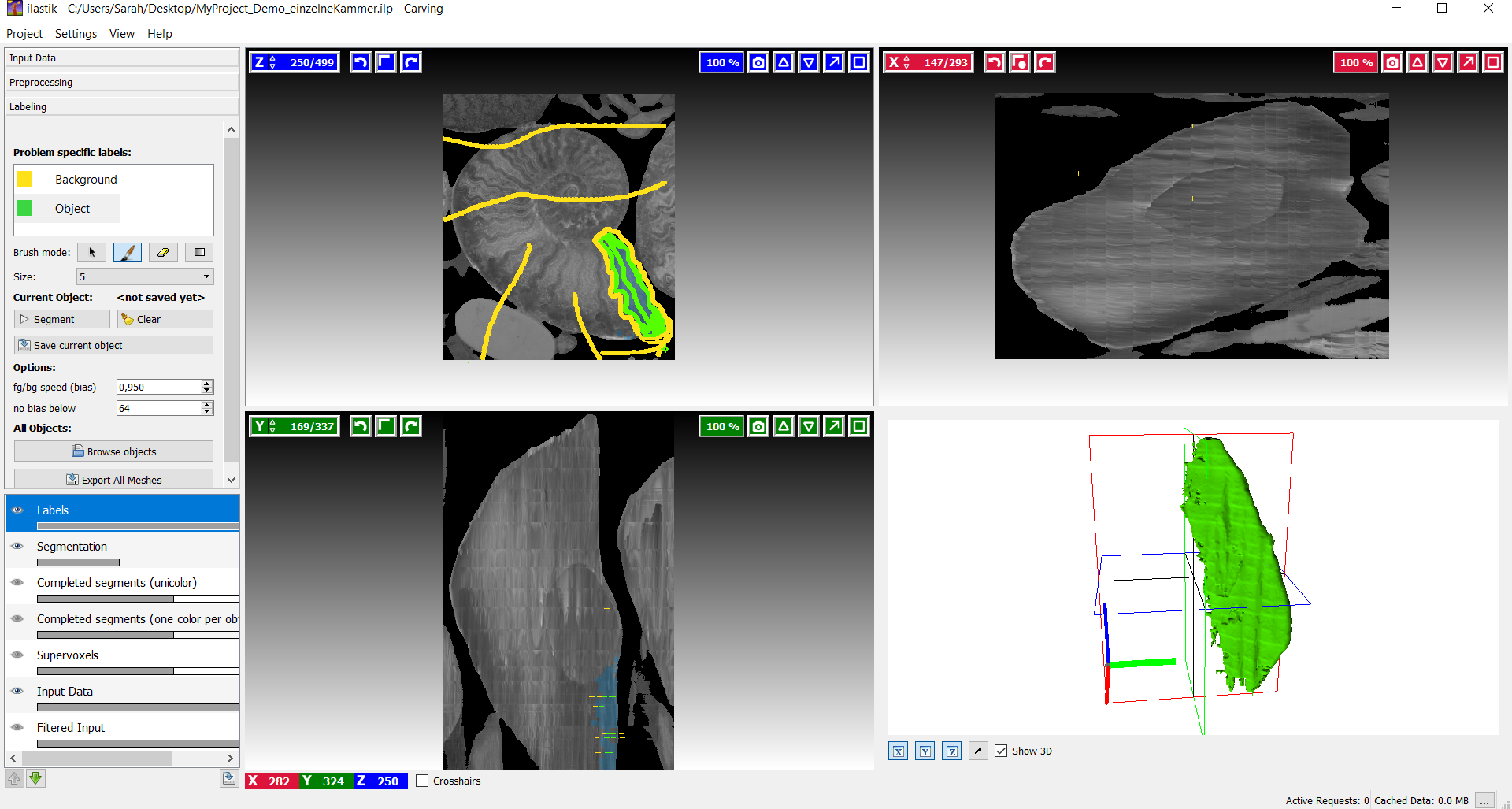
Task: Open Browse objects
Action: 113,451
